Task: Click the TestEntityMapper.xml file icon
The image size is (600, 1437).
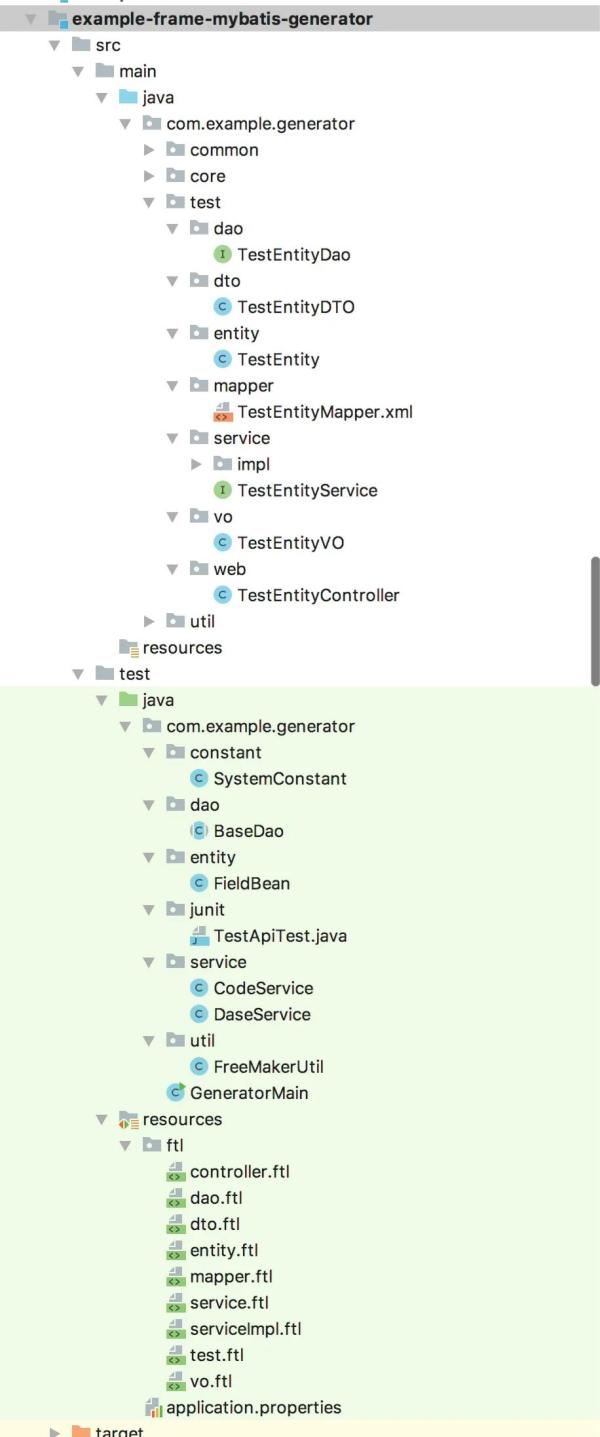Action: coord(223,412)
